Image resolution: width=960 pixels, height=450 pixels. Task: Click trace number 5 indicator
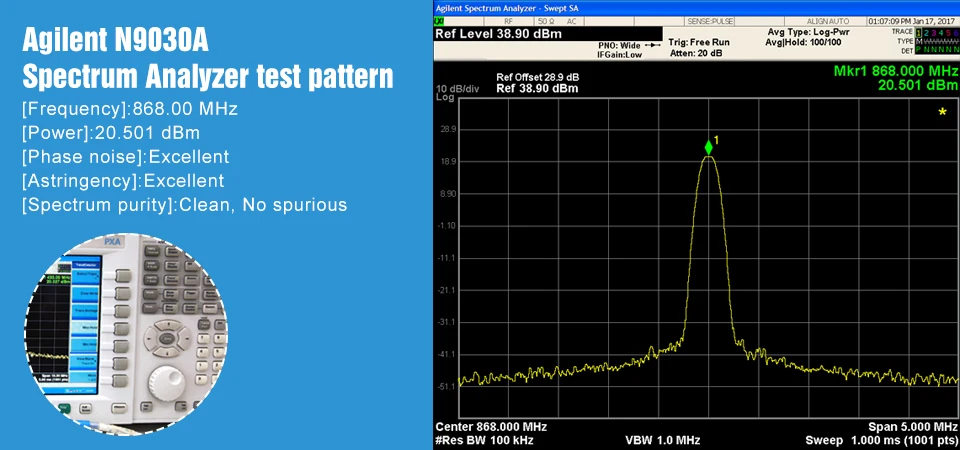point(948,32)
